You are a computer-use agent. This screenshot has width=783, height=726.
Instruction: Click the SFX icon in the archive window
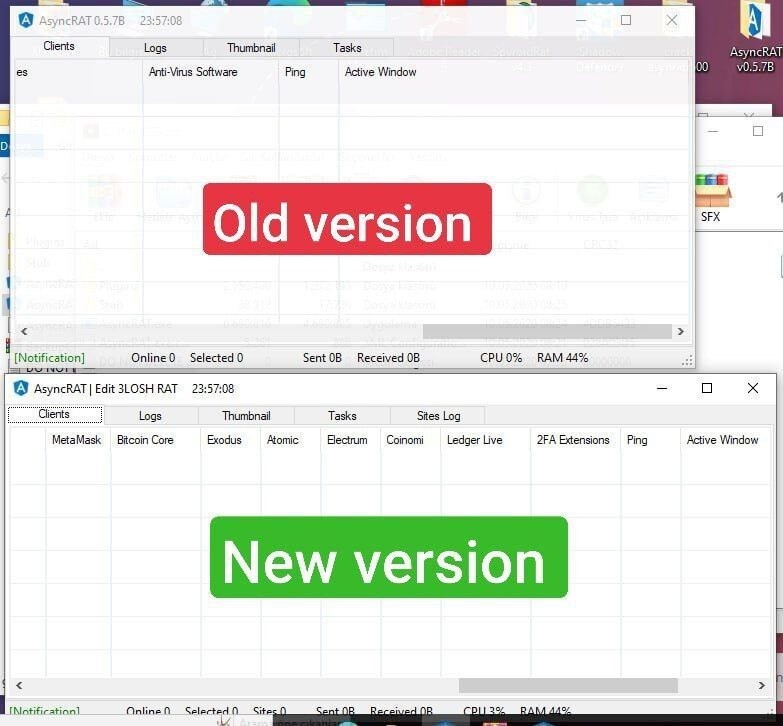point(711,198)
